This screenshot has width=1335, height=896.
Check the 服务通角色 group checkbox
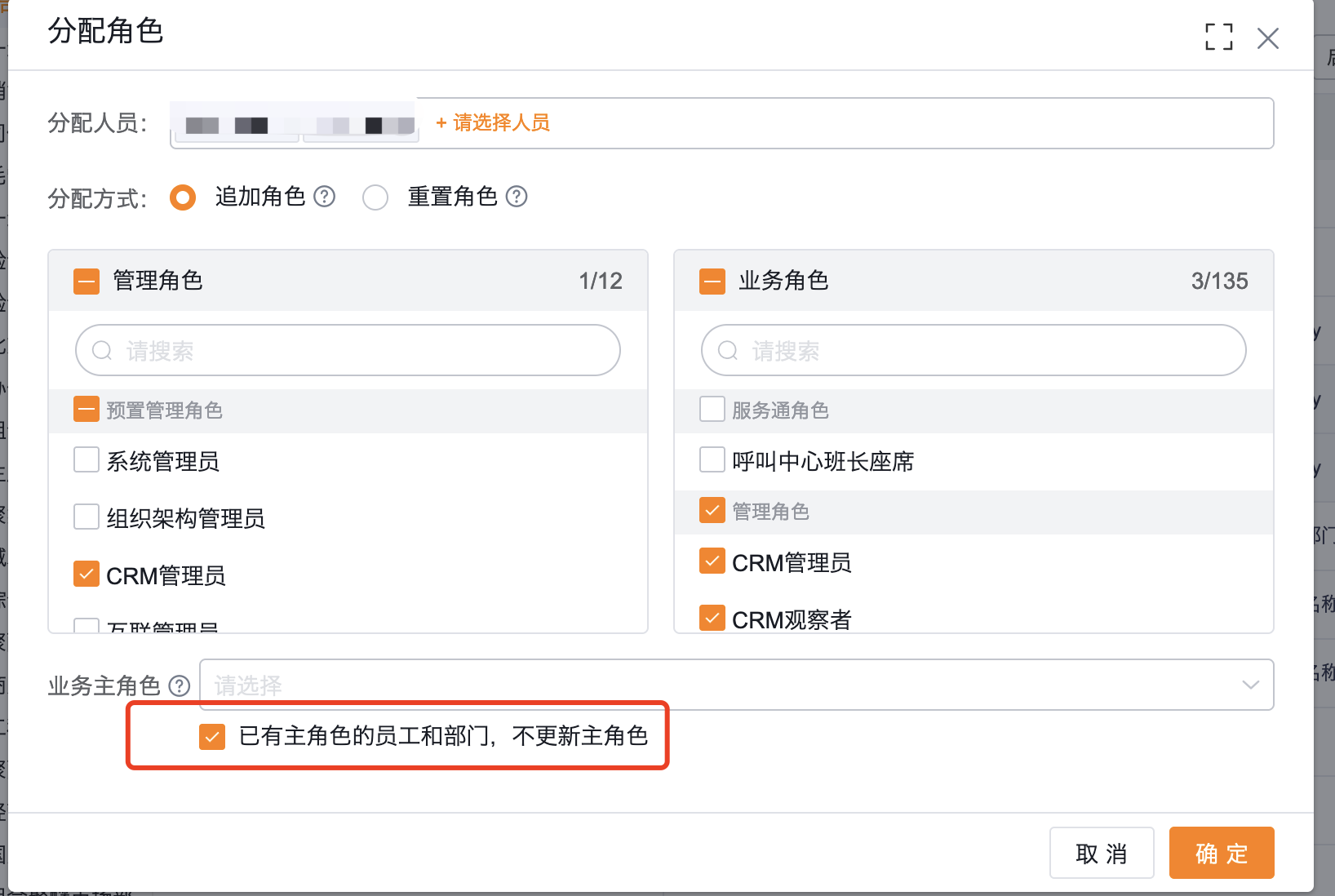pos(712,408)
